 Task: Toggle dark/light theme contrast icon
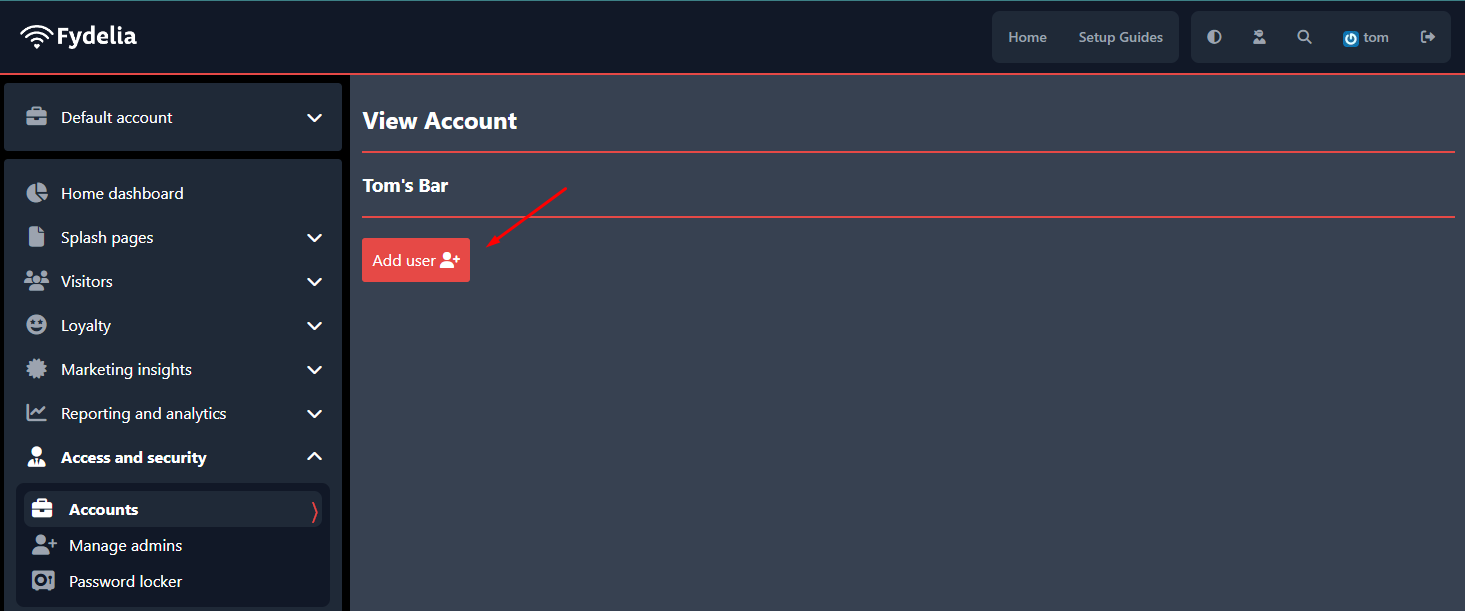point(1214,37)
